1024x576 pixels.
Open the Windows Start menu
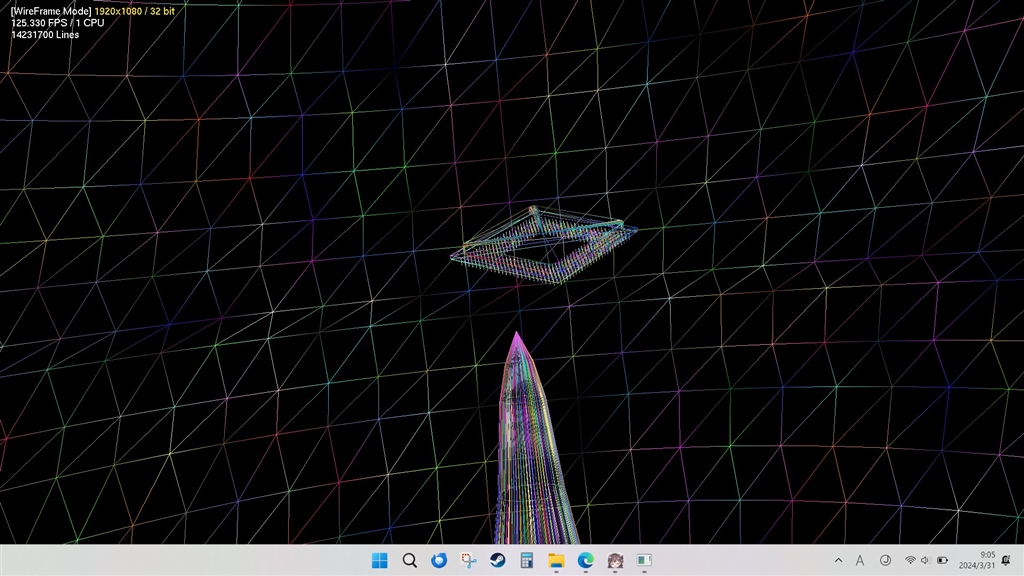tap(379, 560)
